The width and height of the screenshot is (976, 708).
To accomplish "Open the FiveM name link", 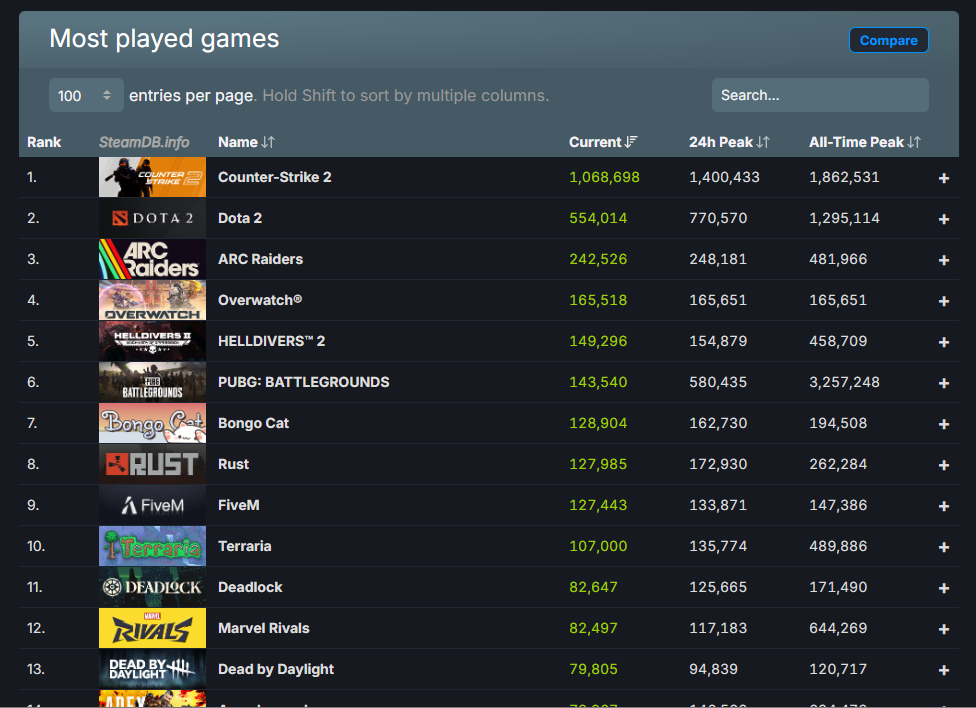I will pos(238,505).
